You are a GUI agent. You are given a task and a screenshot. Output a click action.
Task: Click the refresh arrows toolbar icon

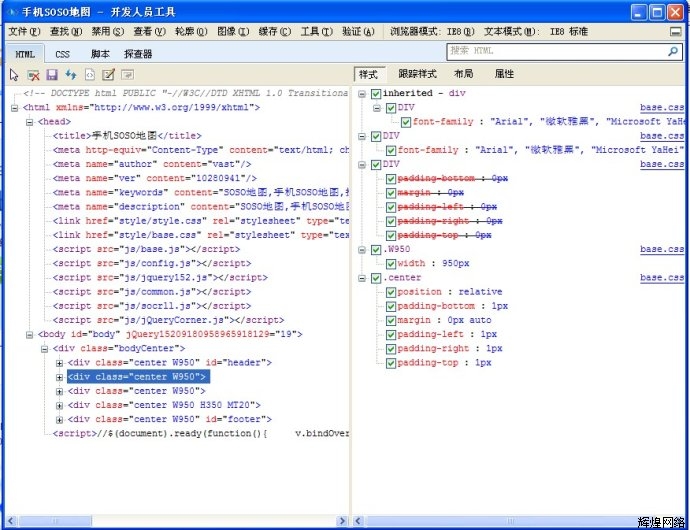[71, 75]
